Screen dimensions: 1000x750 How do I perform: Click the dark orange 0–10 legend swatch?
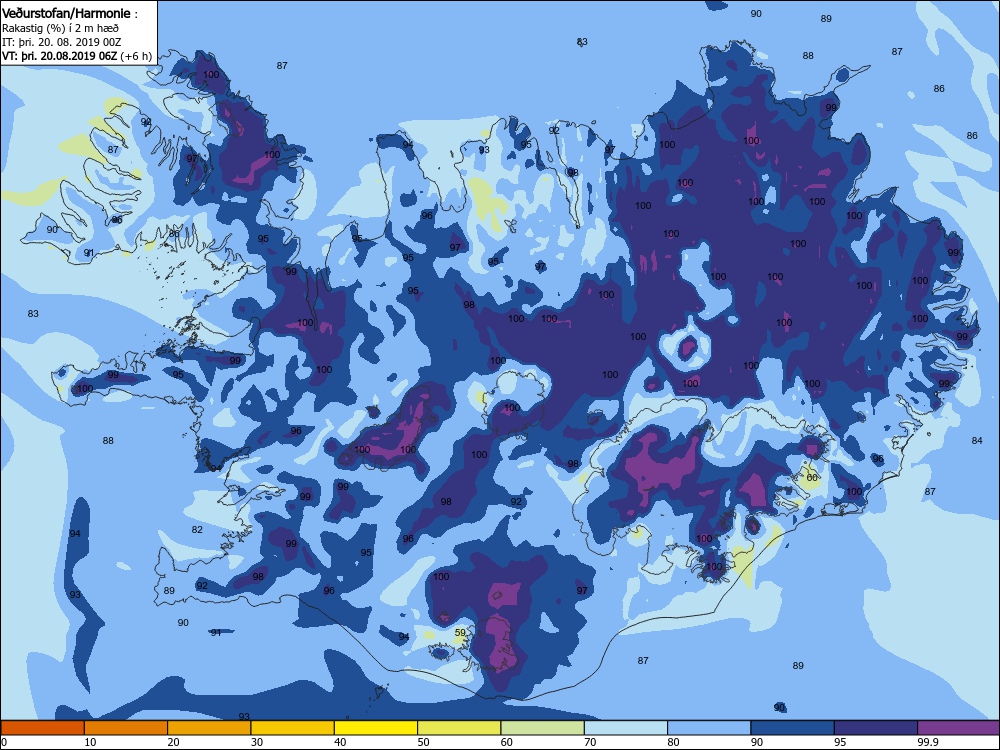pyautogui.click(x=43, y=728)
